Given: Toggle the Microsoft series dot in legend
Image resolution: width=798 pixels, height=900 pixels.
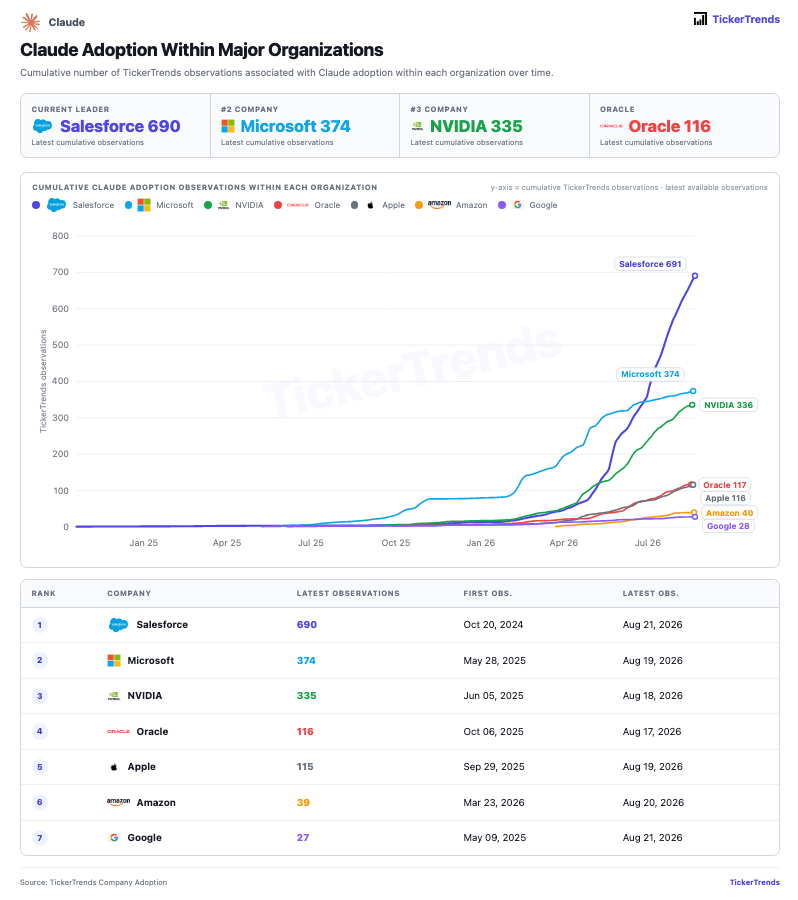Looking at the screenshot, I should (129, 205).
